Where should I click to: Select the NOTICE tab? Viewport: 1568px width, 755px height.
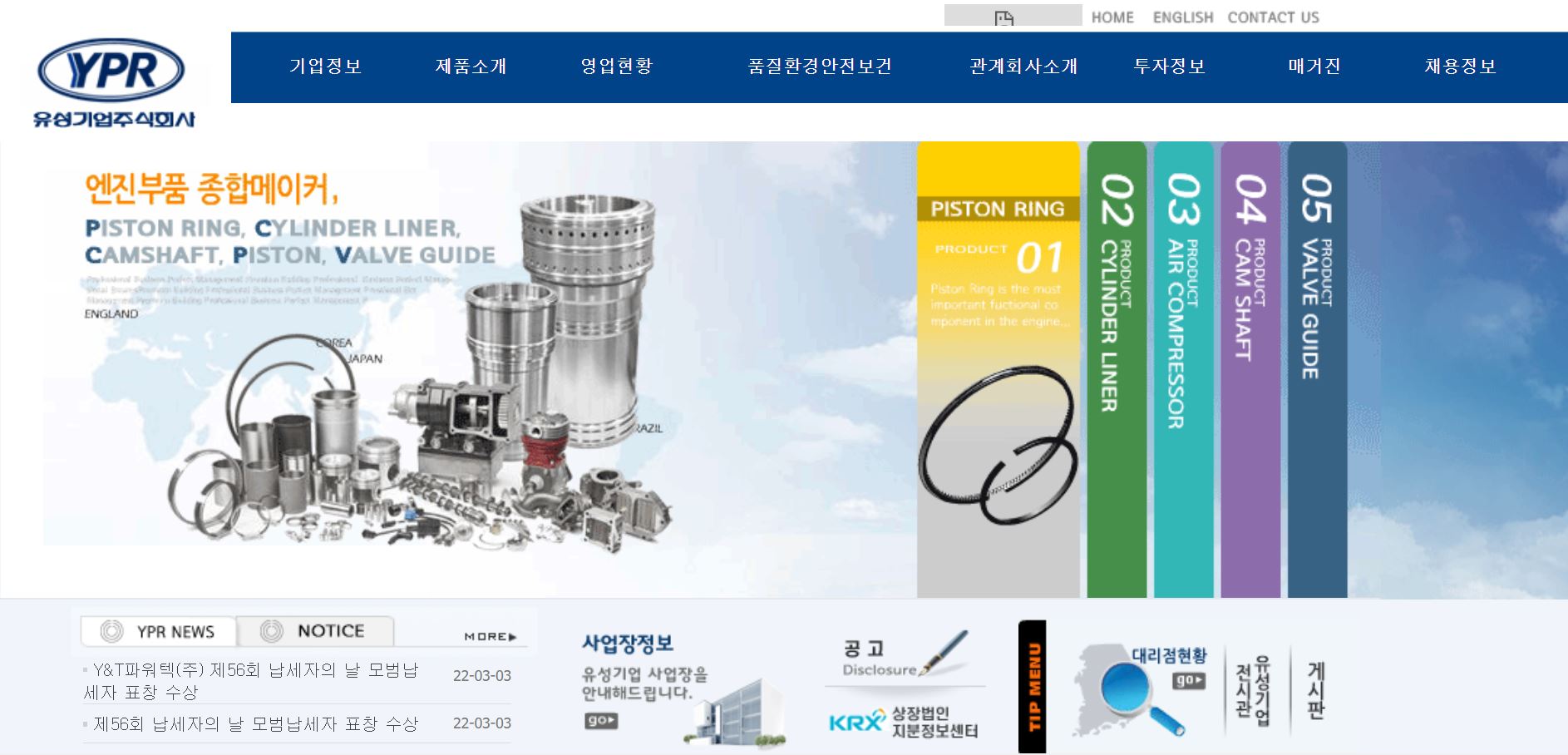315,631
